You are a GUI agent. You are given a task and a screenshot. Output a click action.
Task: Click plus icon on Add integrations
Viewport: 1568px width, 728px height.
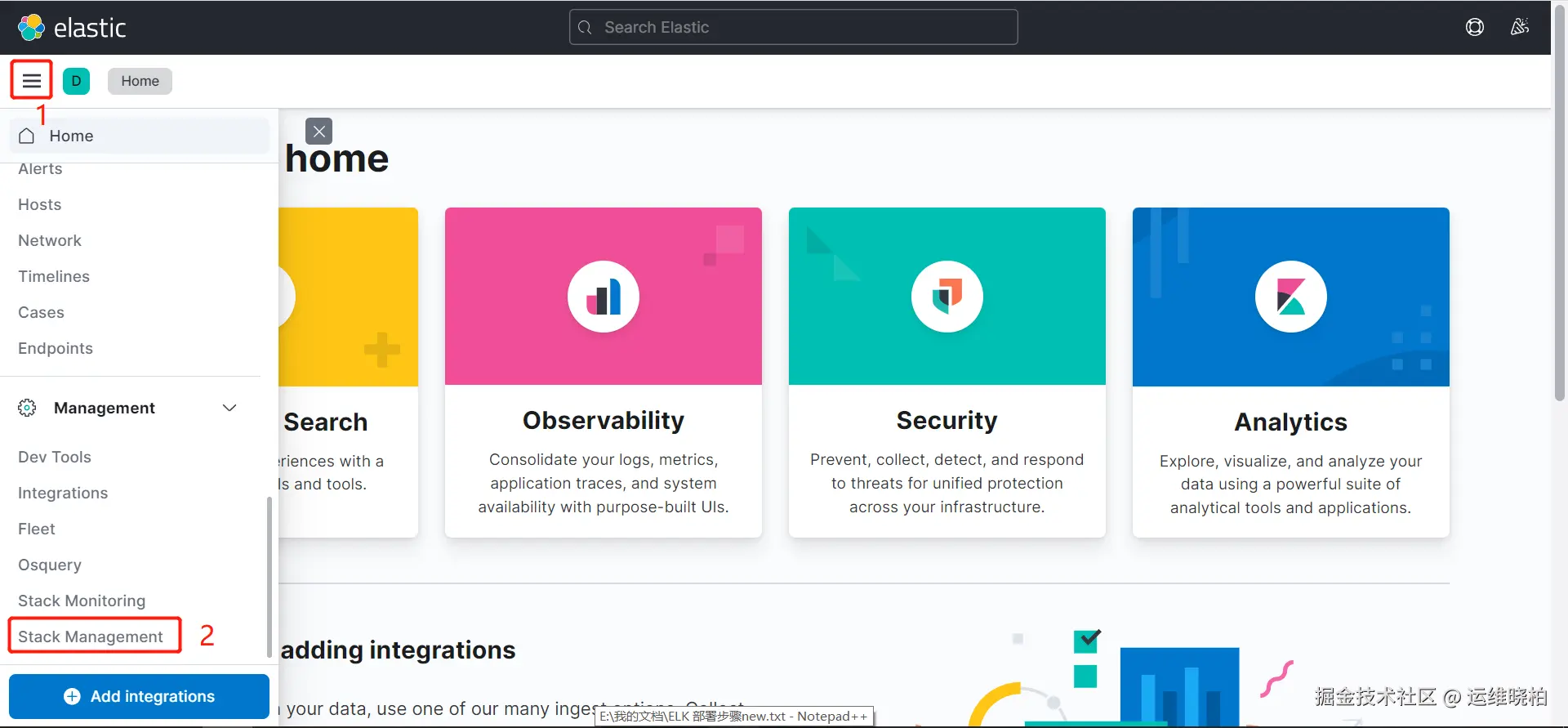(x=72, y=696)
